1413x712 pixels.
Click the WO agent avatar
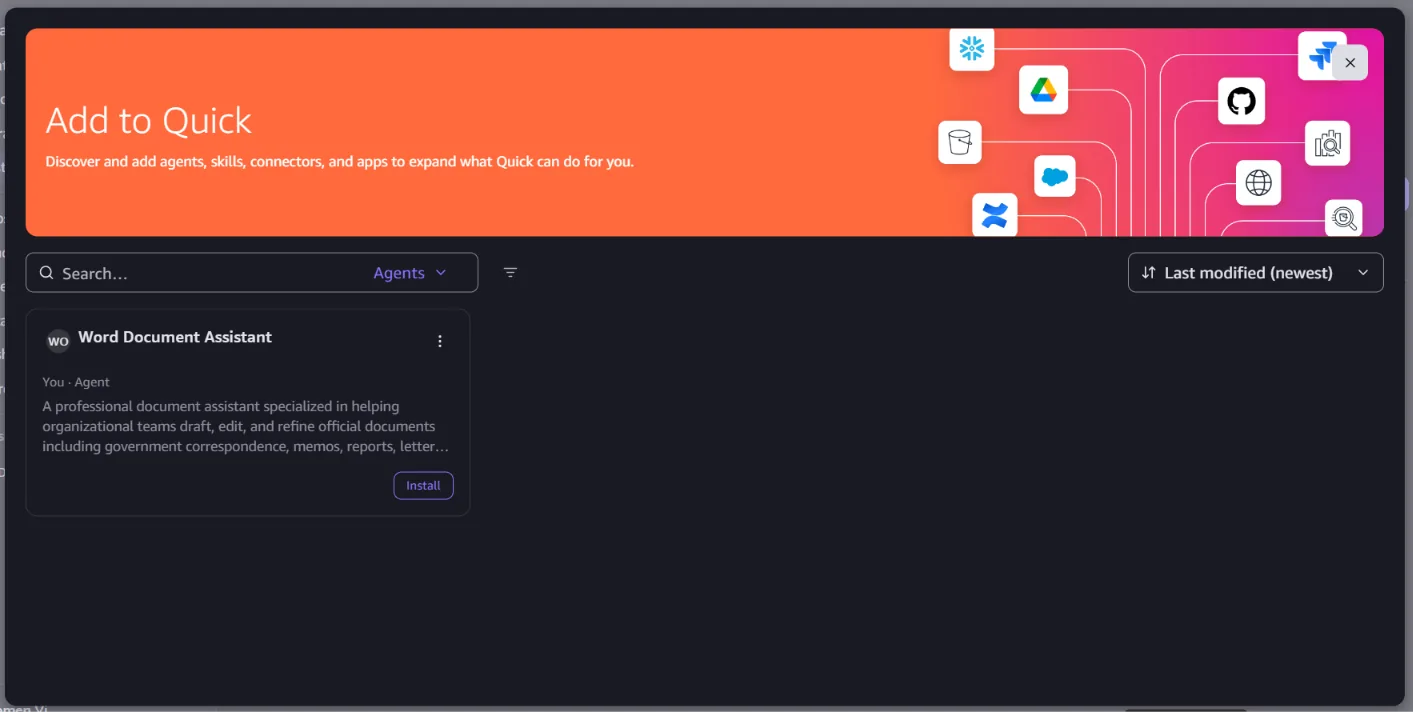coord(58,341)
